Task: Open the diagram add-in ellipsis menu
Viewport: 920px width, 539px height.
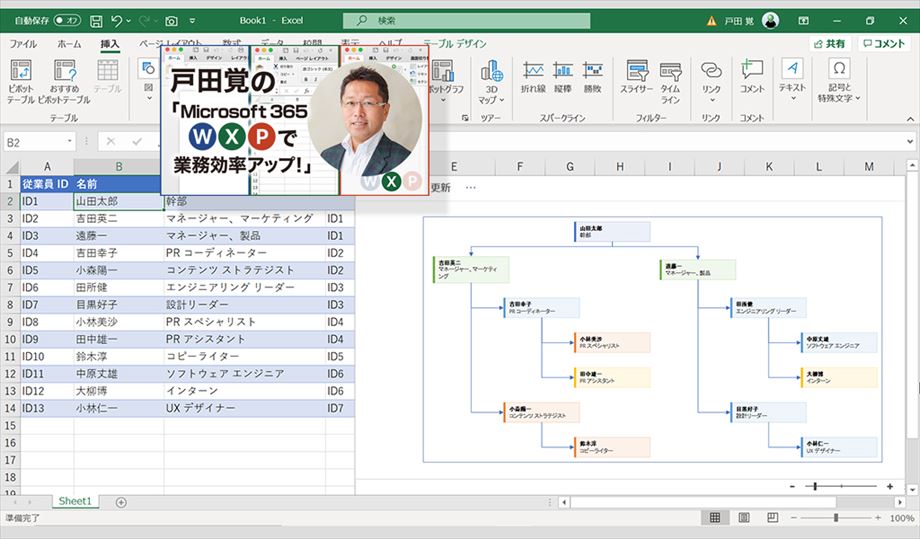Action: [471, 188]
